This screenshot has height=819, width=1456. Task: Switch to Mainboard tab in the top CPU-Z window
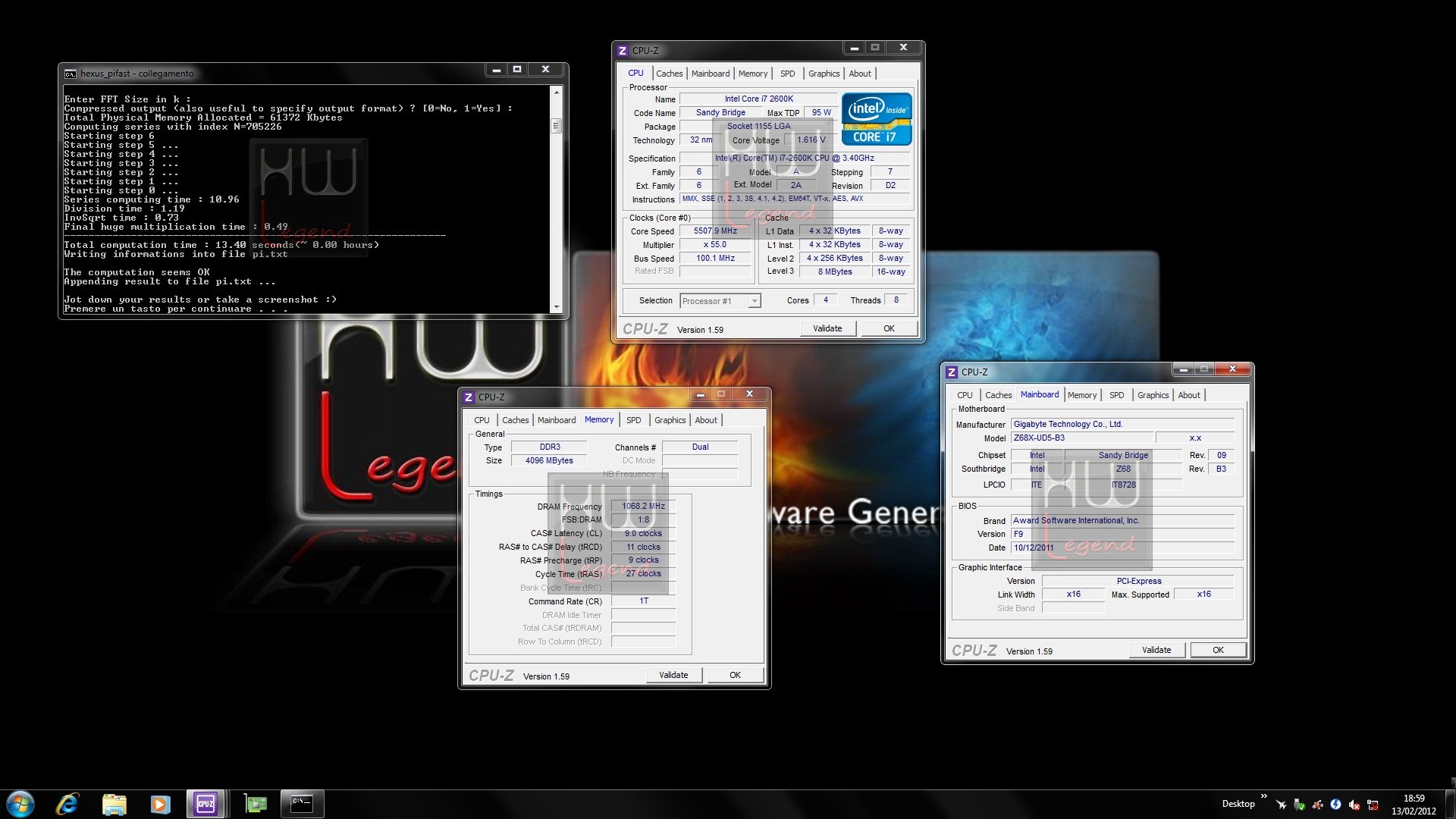[711, 74]
